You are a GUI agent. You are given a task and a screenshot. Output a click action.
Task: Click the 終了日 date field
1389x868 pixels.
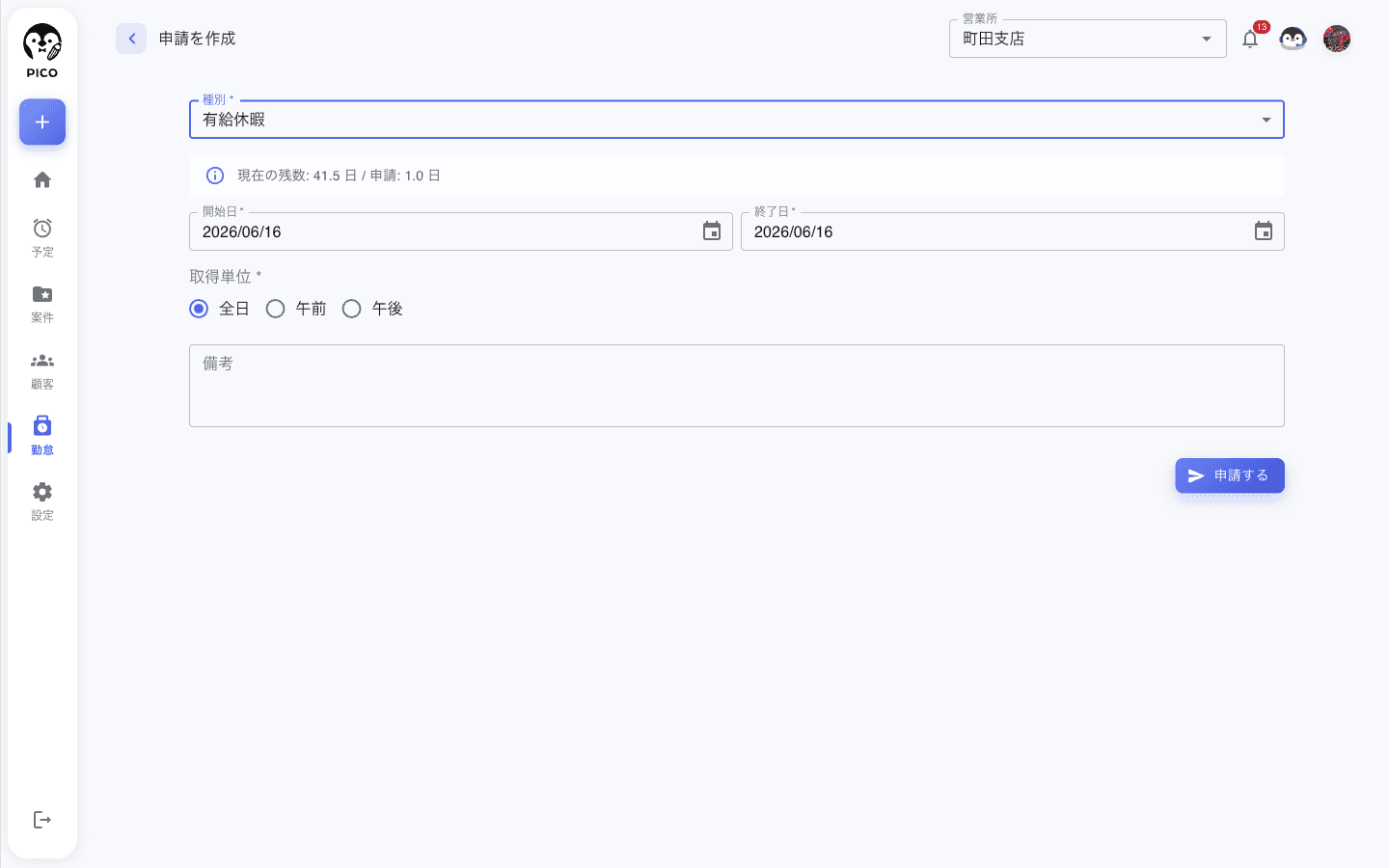pos(1013,231)
